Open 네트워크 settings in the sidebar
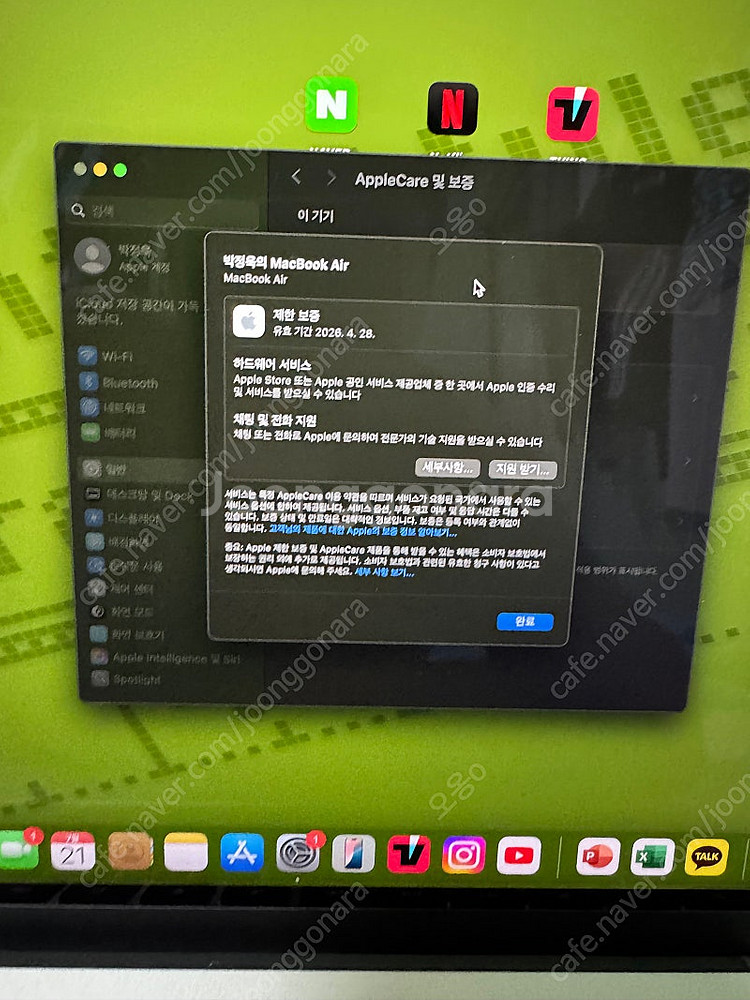Screen dimensions: 750x1000 [x=114, y=408]
